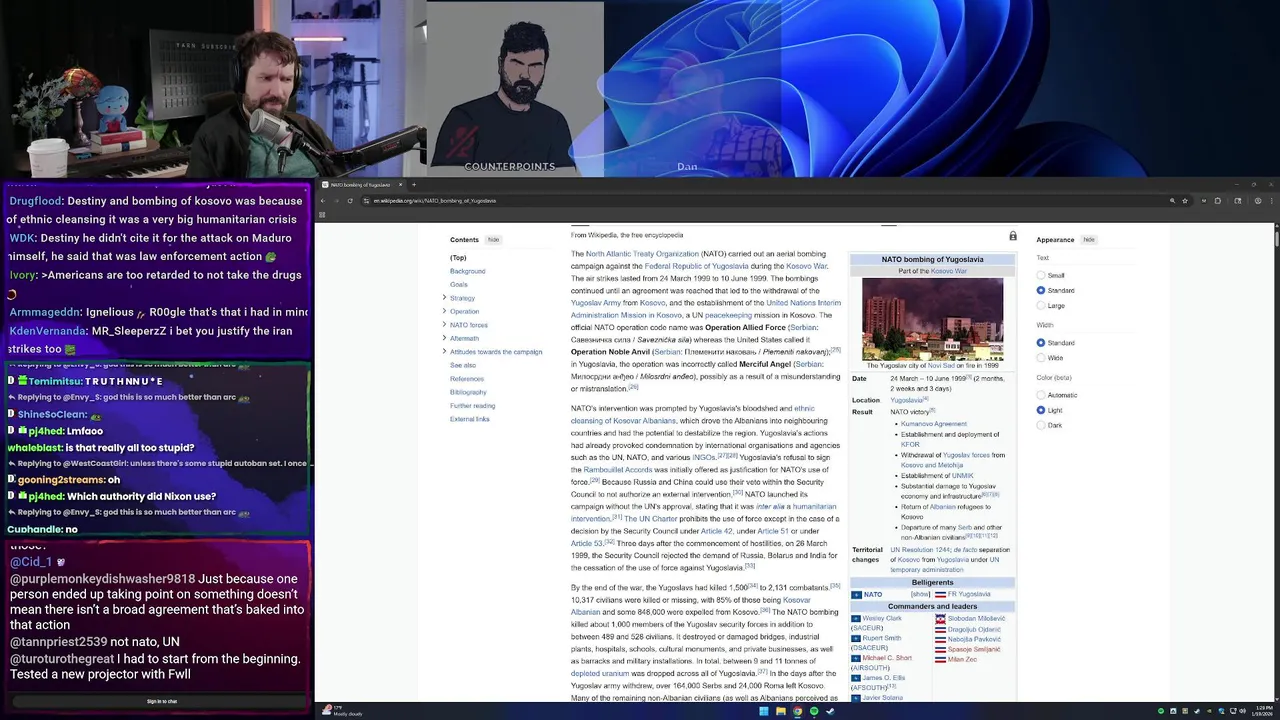Open Steam from the taskbar
Viewport: 1280px width, 720px height.
[x=830, y=711]
